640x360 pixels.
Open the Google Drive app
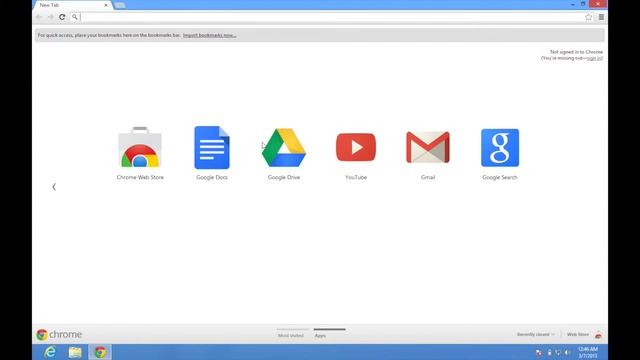point(284,153)
